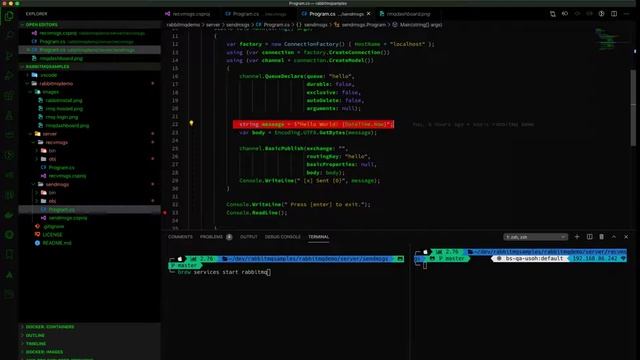Open sendmsgs.csproj in the file tree
Image resolution: width=640 pixels, height=360 pixels.
[x=68, y=218]
